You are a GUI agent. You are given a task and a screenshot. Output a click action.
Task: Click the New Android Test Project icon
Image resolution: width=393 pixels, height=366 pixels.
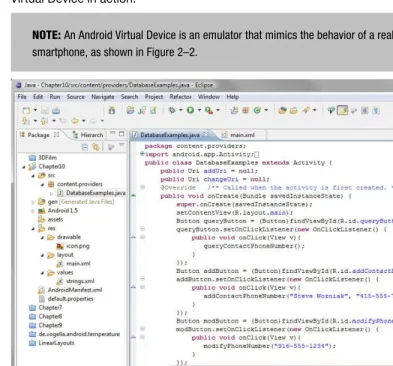pos(142,110)
